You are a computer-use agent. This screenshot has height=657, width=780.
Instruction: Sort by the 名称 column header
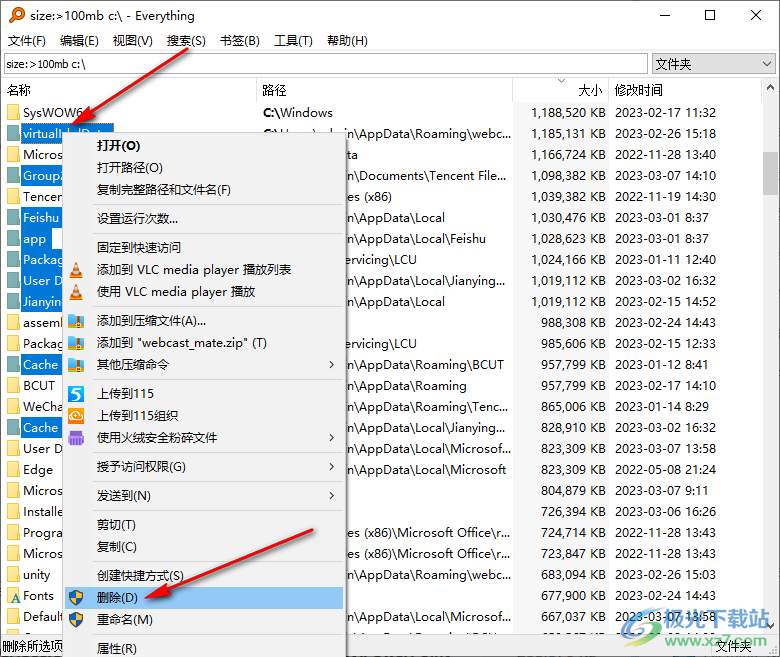pos(129,90)
